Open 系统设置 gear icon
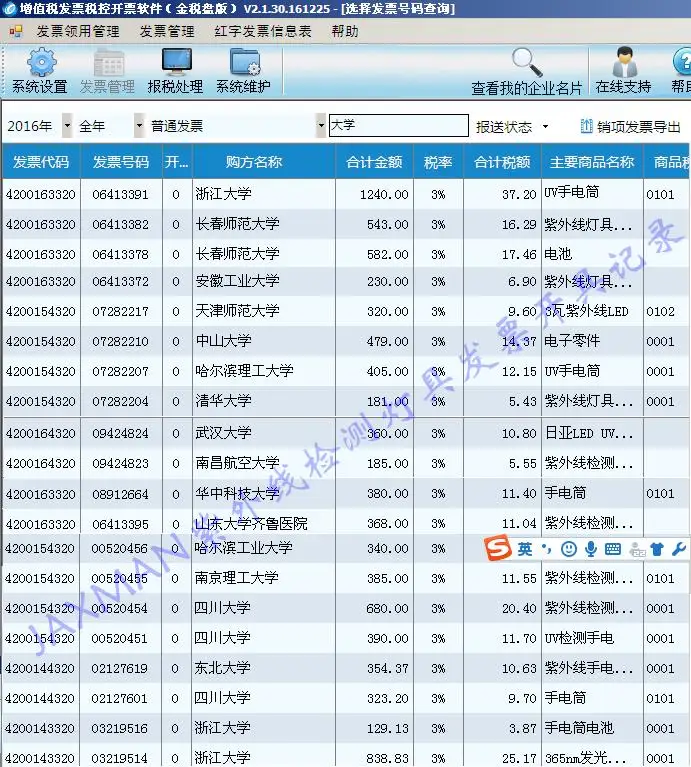691x767 pixels. click(x=41, y=63)
